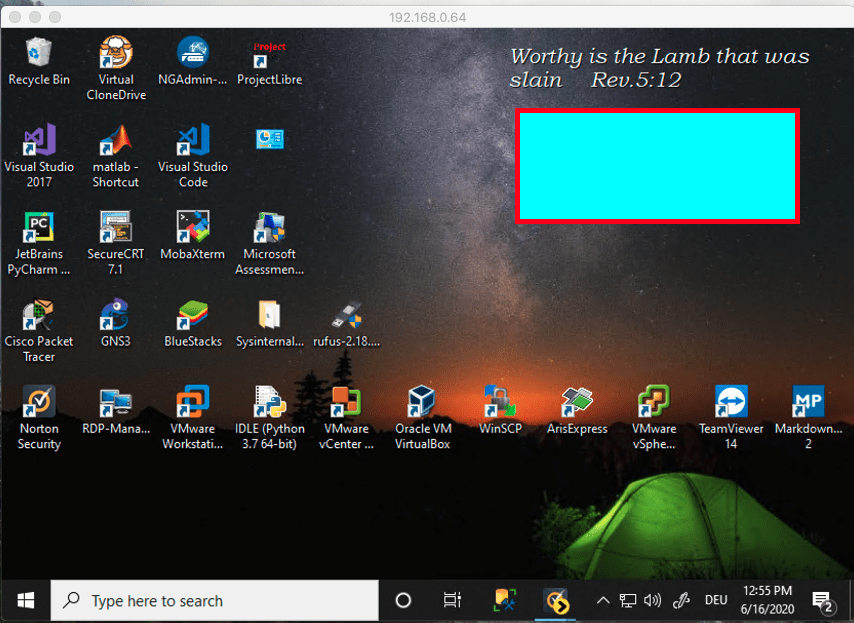The image size is (854, 623).
Task: Select the Oracle VM VirtualBox shortcut
Action: pos(422,403)
